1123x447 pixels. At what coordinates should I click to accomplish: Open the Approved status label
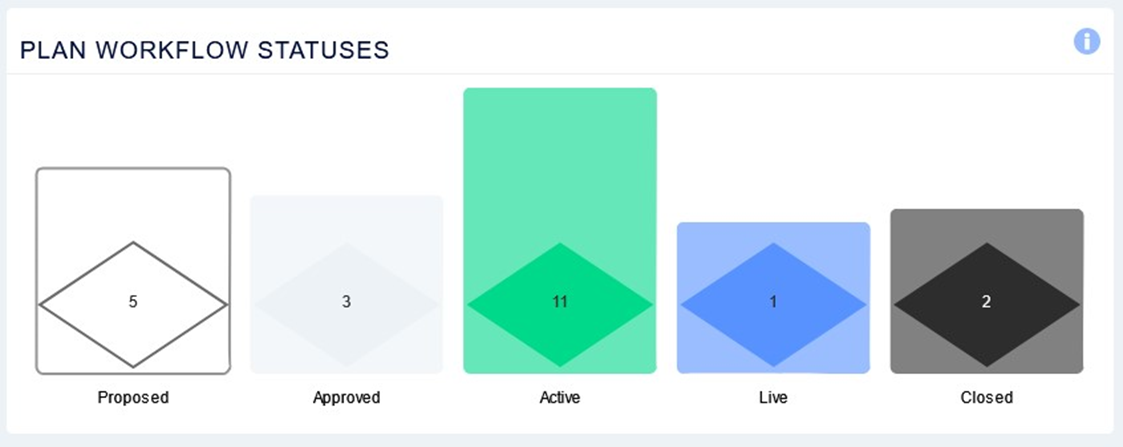tap(347, 397)
